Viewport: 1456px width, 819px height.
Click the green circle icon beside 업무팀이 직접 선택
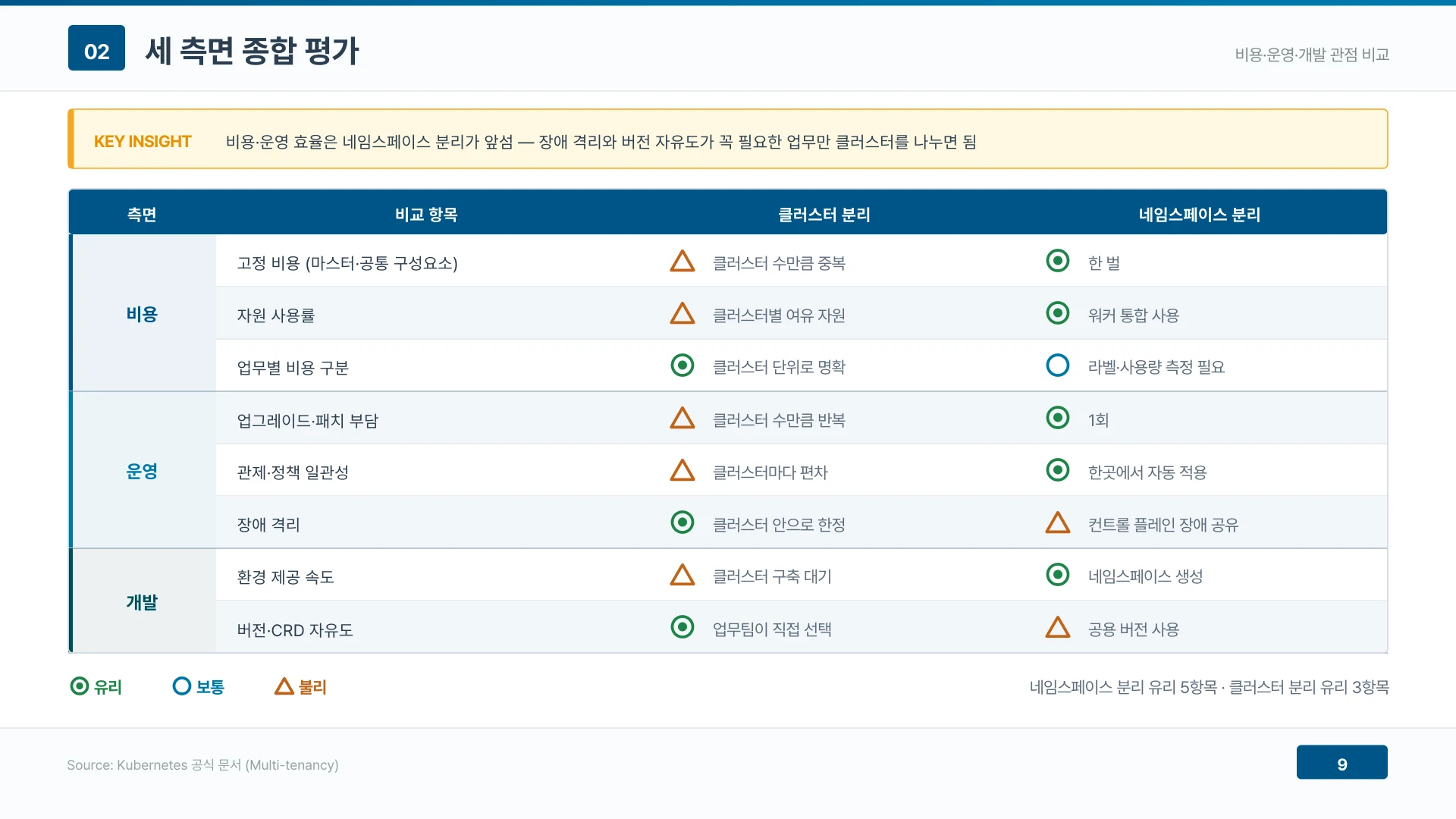tap(682, 627)
